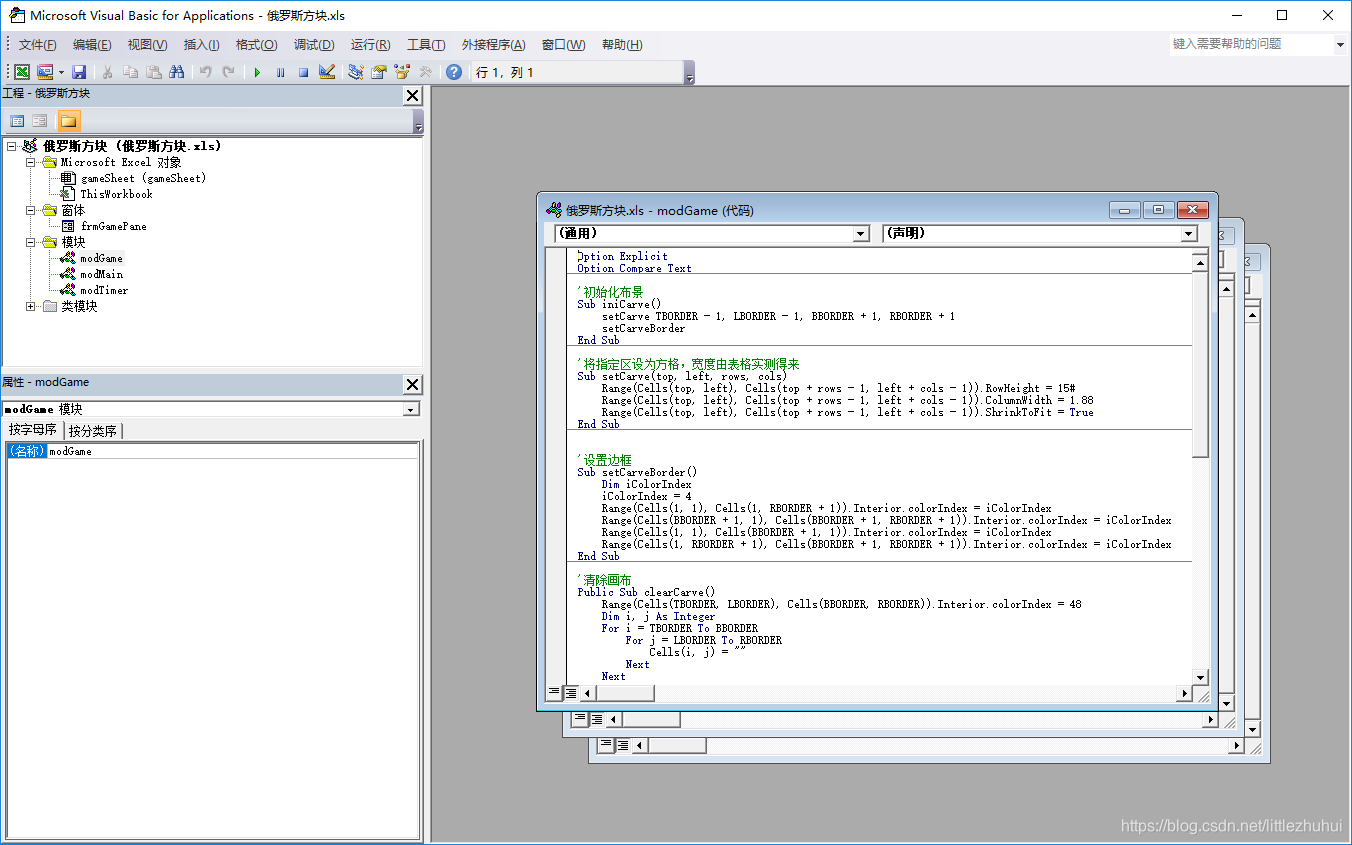This screenshot has height=845, width=1352.
Task: Open the 文件(F) menu
Action: [38, 45]
